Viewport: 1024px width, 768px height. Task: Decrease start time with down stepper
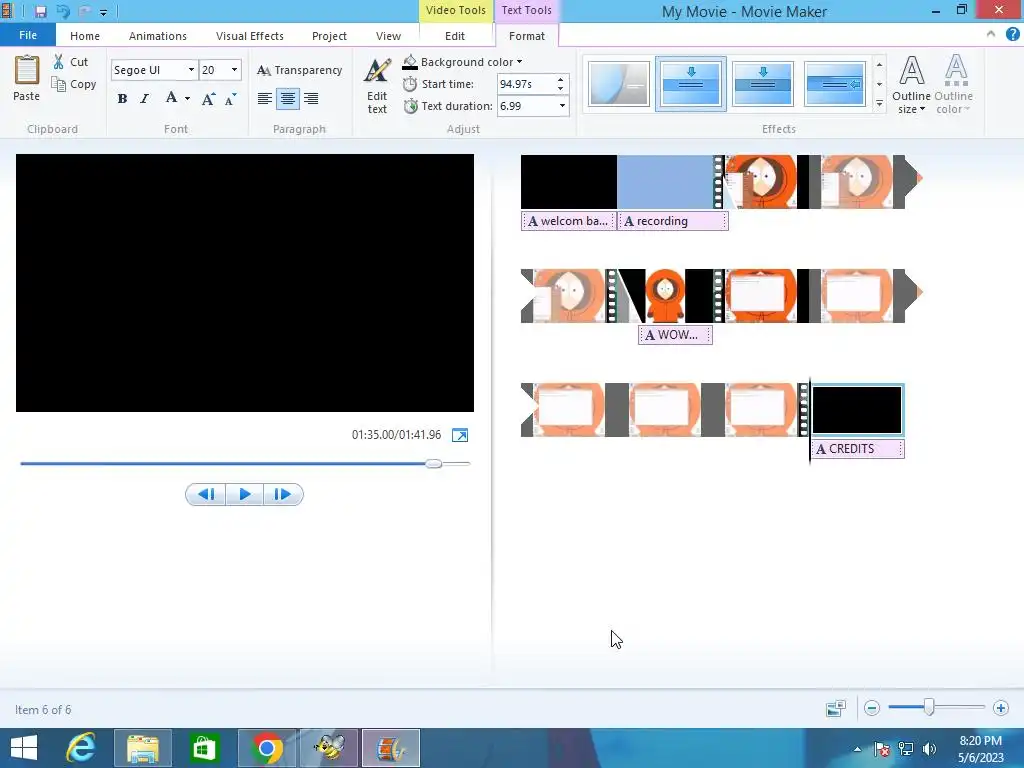(x=560, y=89)
